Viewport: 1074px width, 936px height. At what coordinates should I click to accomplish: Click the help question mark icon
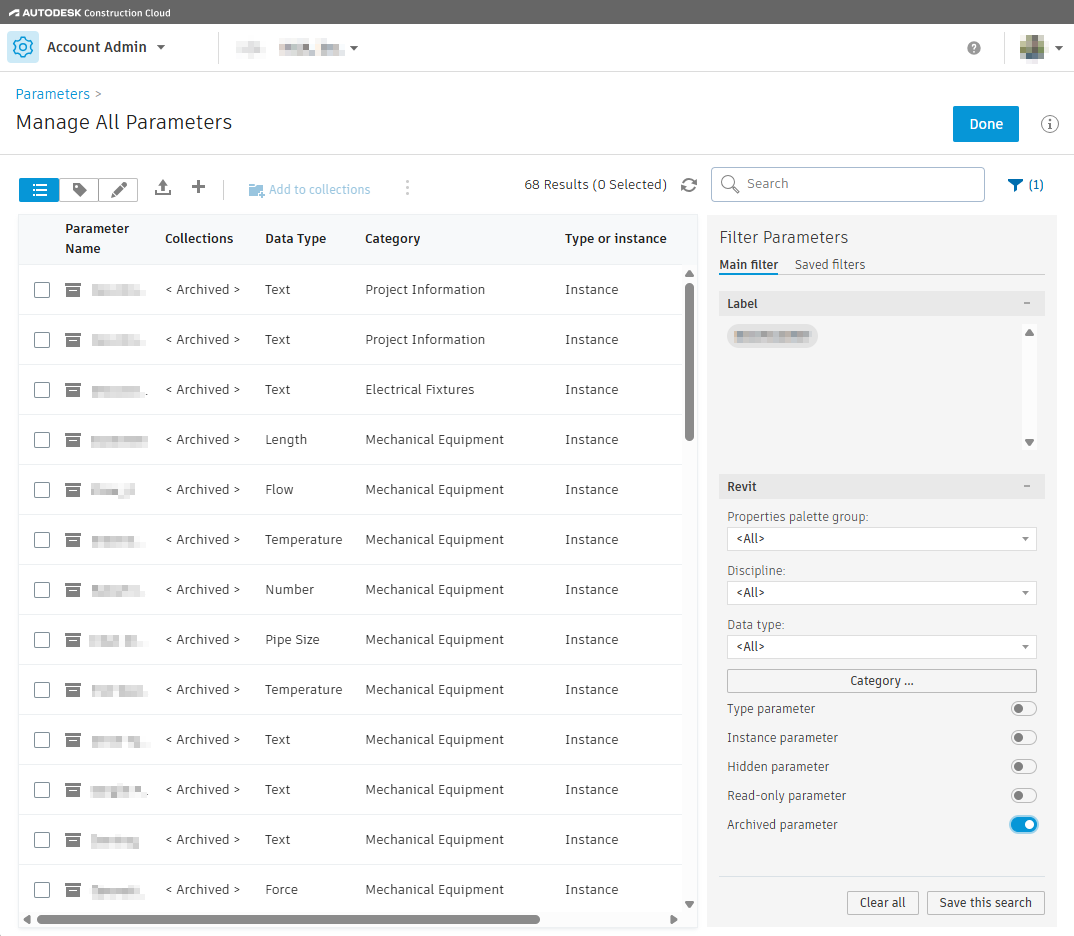click(x=973, y=47)
